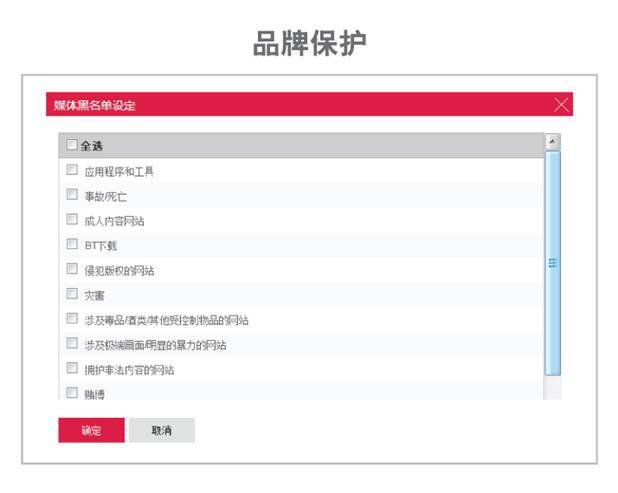Select the 成人内容网站 checkbox

pyautogui.click(x=72, y=219)
